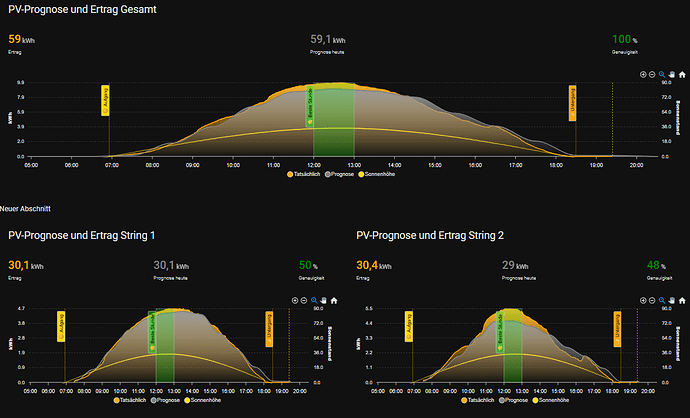Toggle Prognose series in Gesamt chart legend
The height and width of the screenshot is (418, 690).
tap(339, 174)
